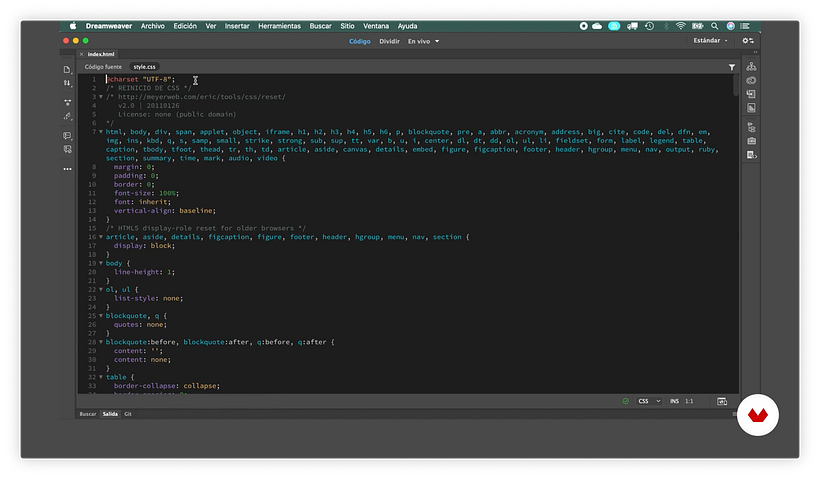Open the Ventana menu

pyautogui.click(x=376, y=26)
